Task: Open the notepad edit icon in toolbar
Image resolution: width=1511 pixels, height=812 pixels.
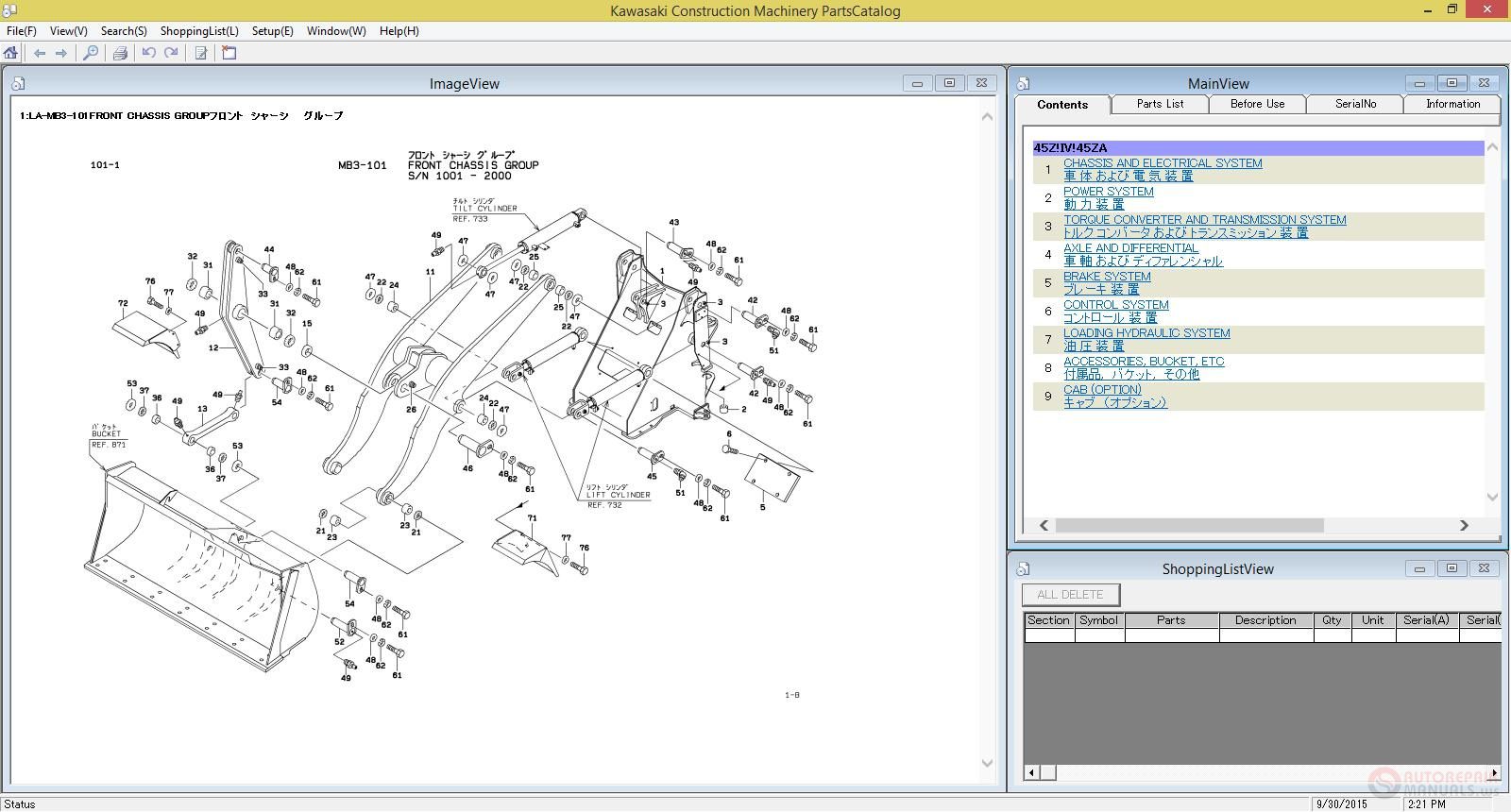Action: (201, 53)
